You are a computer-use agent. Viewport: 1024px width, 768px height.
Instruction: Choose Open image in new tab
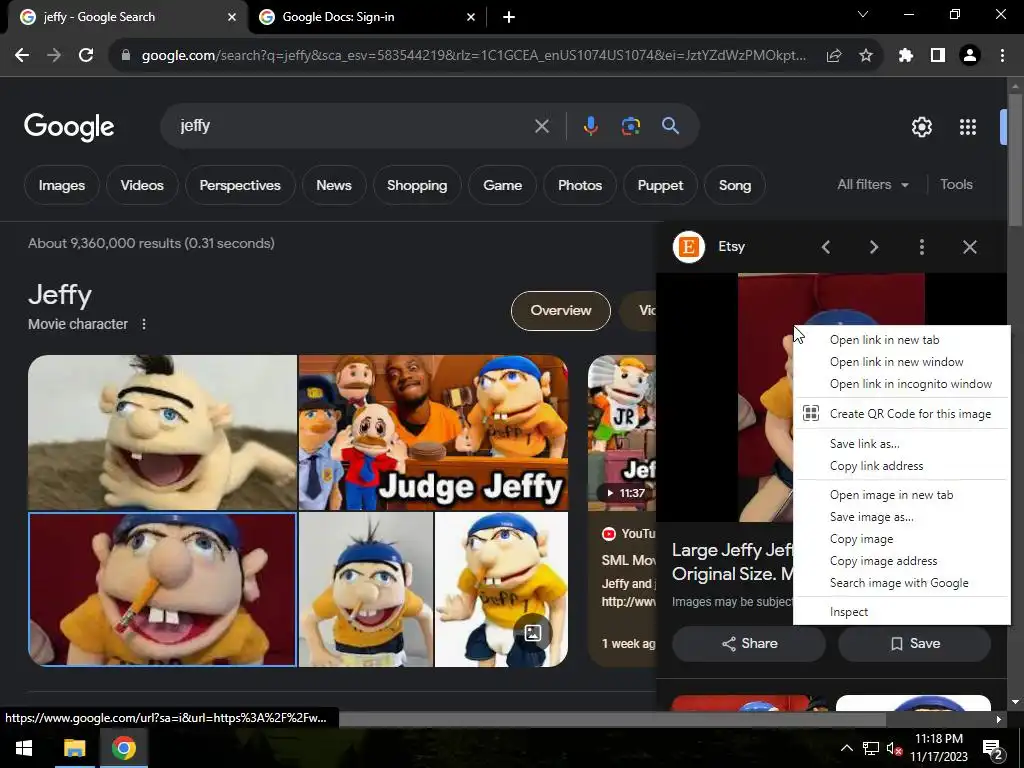901,494
